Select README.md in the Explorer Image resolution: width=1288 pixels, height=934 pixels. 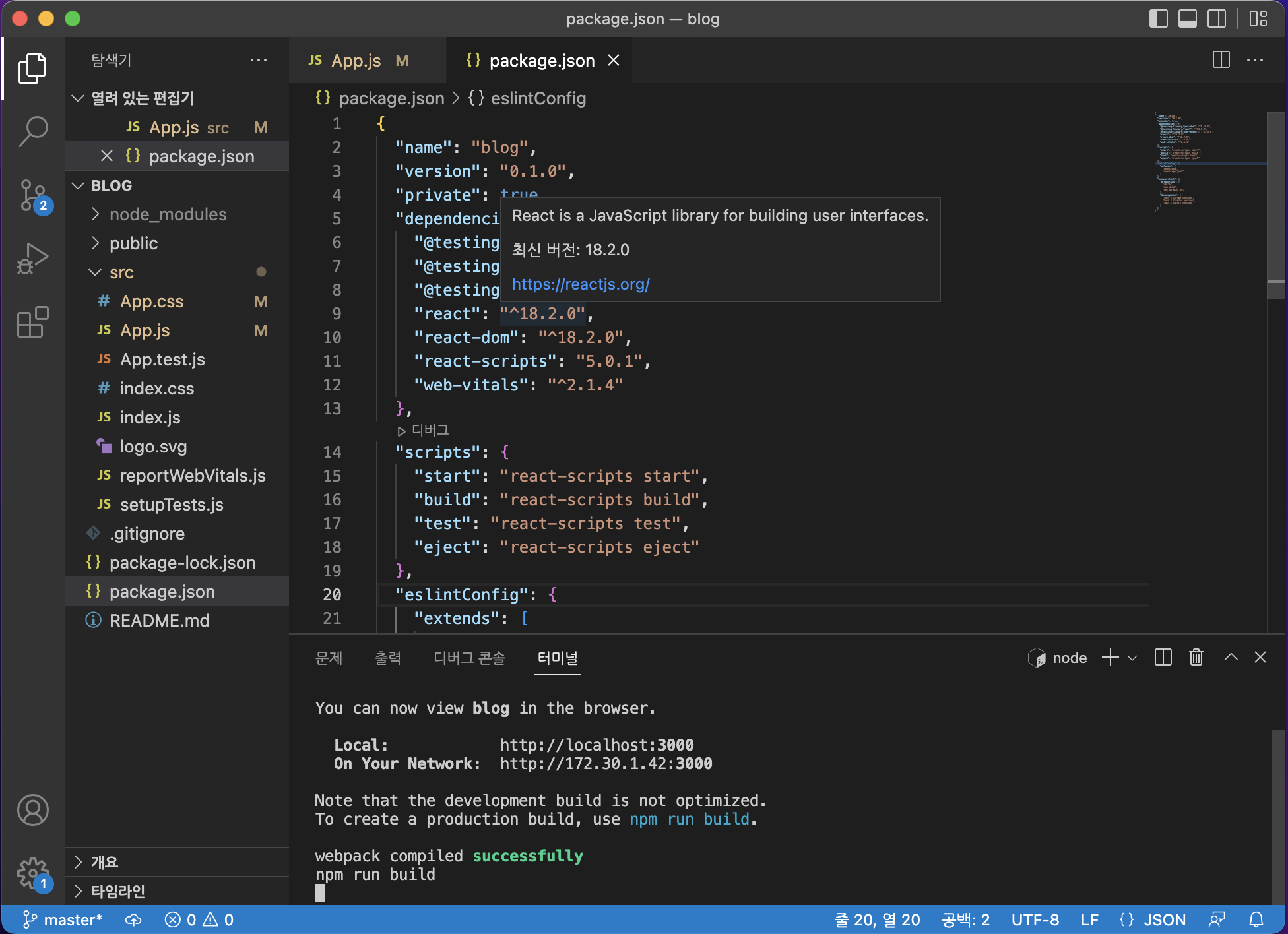[x=160, y=620]
